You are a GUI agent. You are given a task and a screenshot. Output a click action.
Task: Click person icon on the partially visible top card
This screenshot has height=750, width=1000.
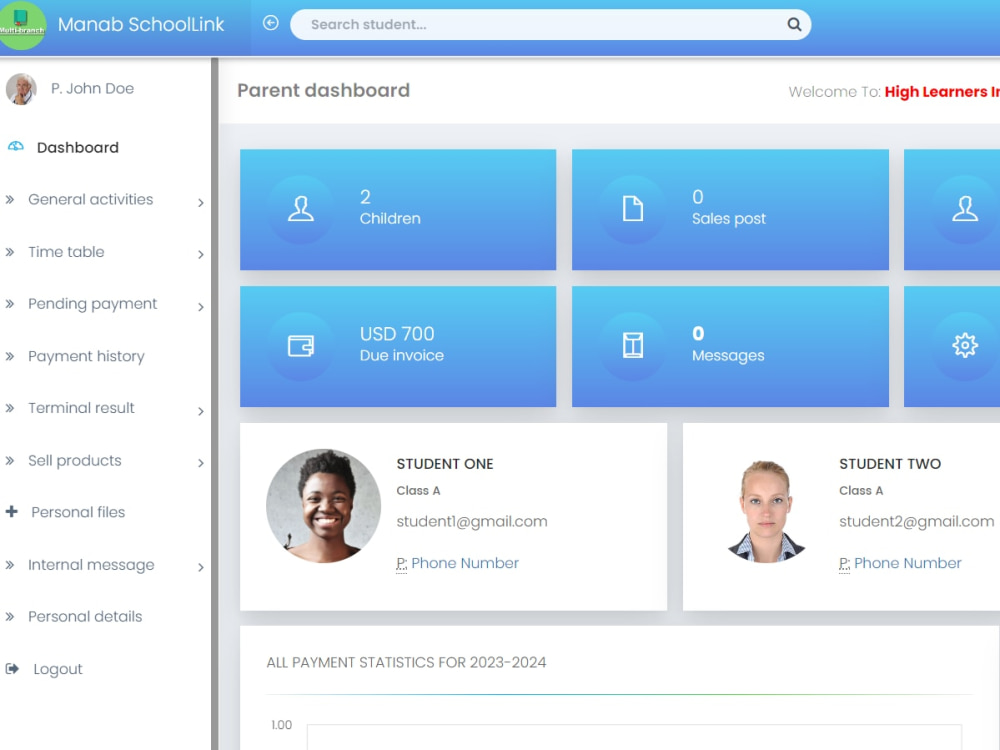(965, 209)
